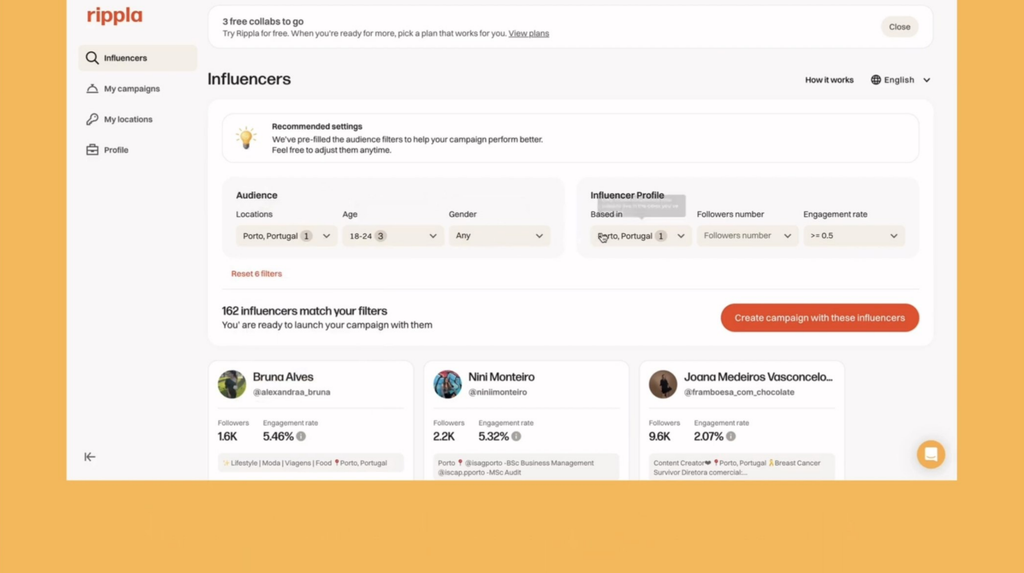Open the chat support bubble icon
Viewport: 1024px width, 573px height.
point(931,454)
